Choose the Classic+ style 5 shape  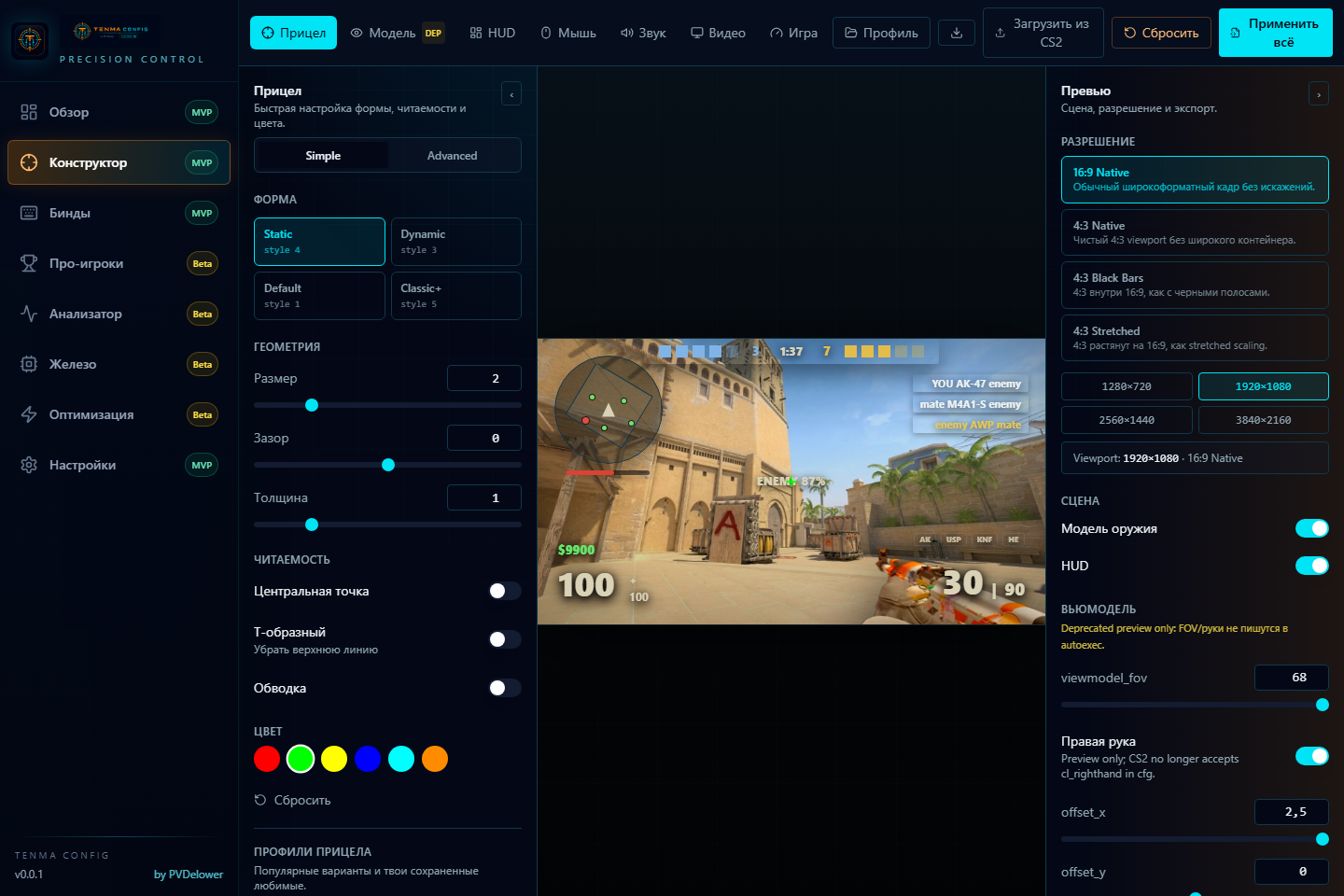coord(456,296)
